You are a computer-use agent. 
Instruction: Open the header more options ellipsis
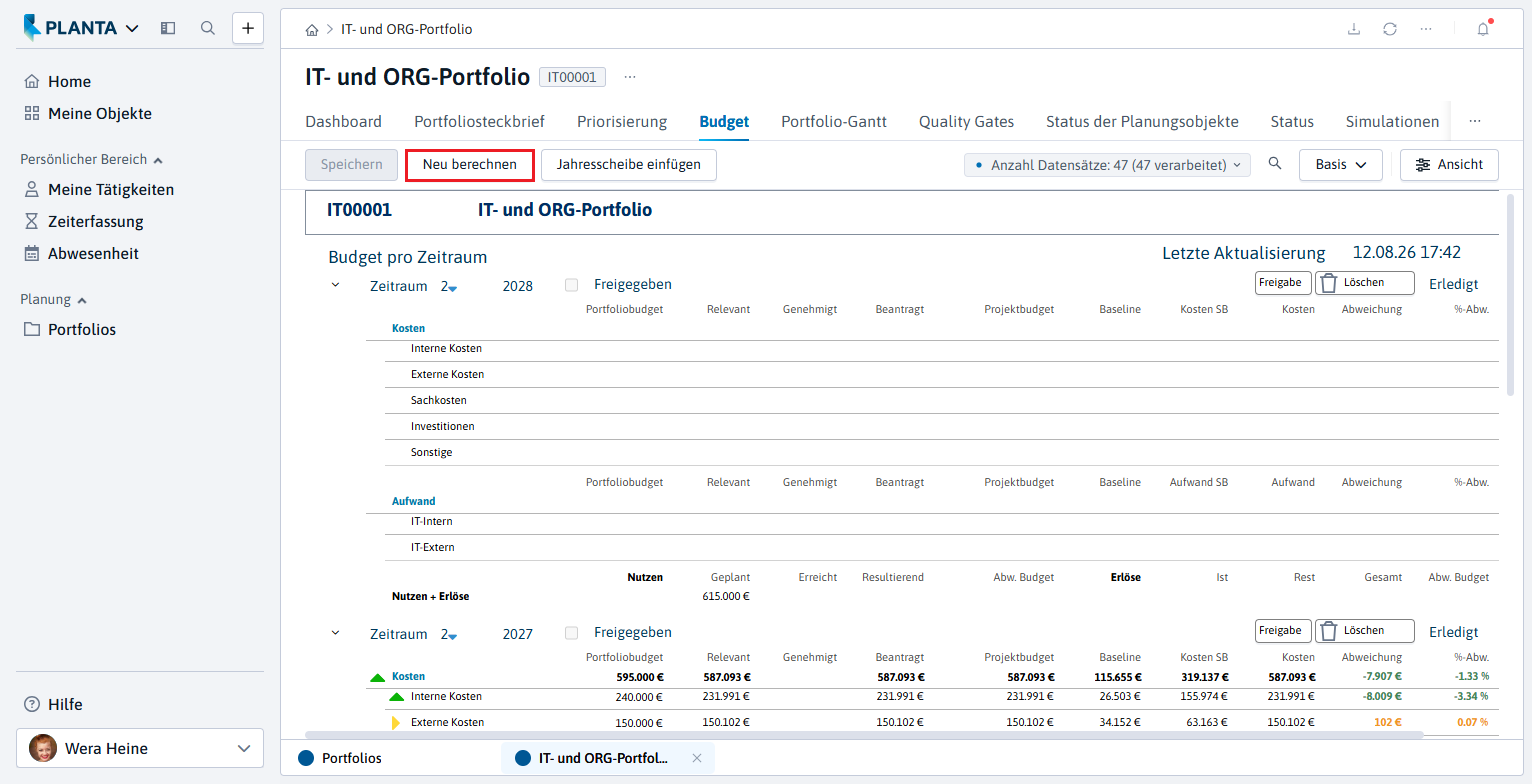click(1426, 29)
